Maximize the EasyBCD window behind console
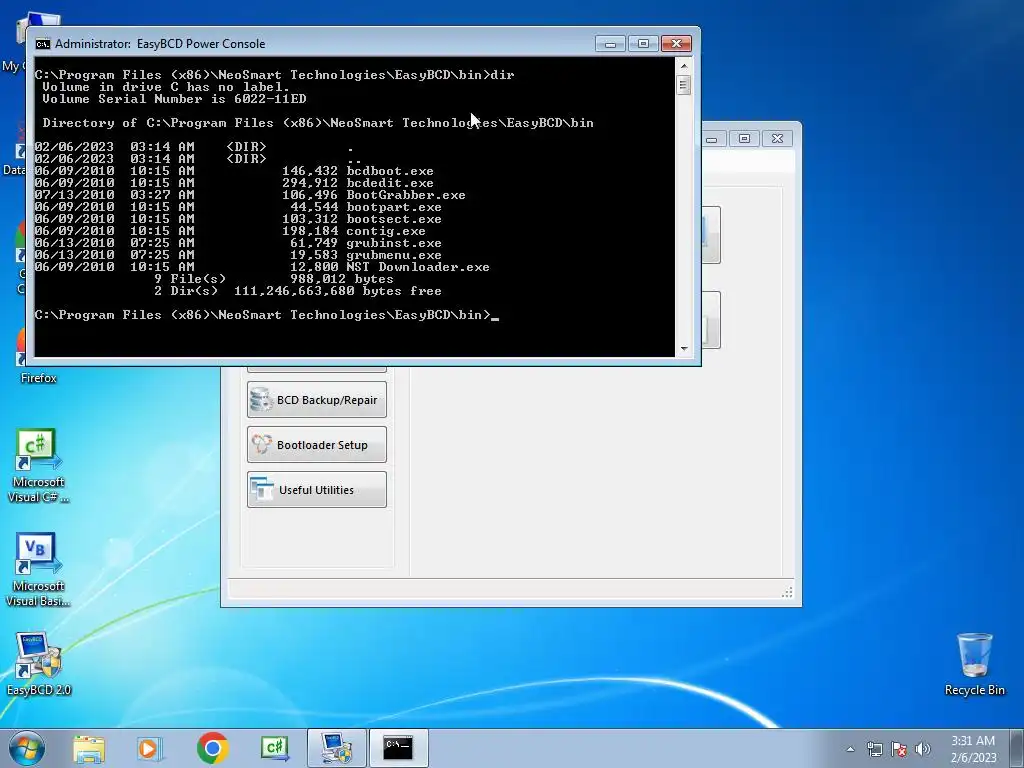 coord(744,138)
